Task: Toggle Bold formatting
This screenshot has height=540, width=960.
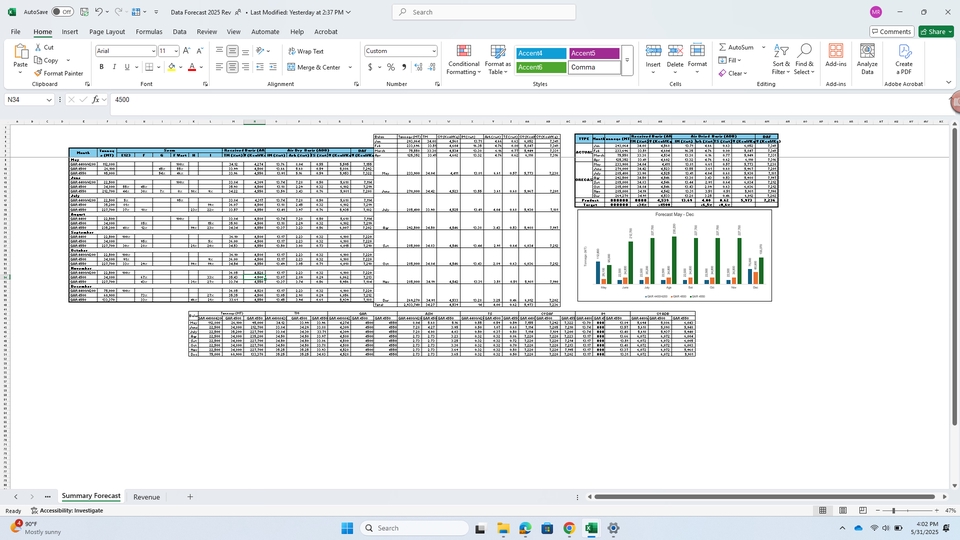Action: coord(101,67)
